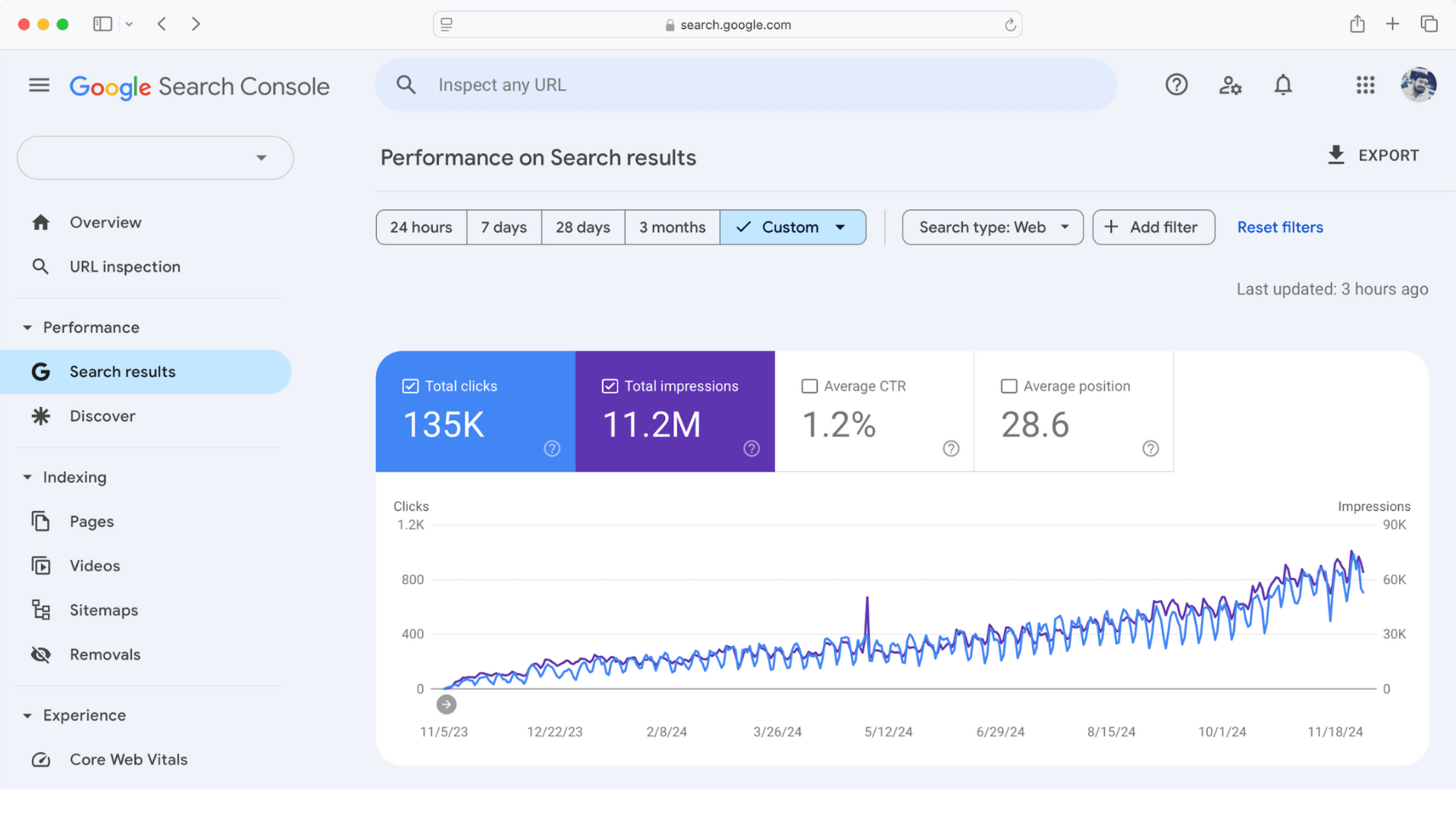This screenshot has width=1456, height=819.
Task: Open the Removals report
Action: click(x=105, y=654)
